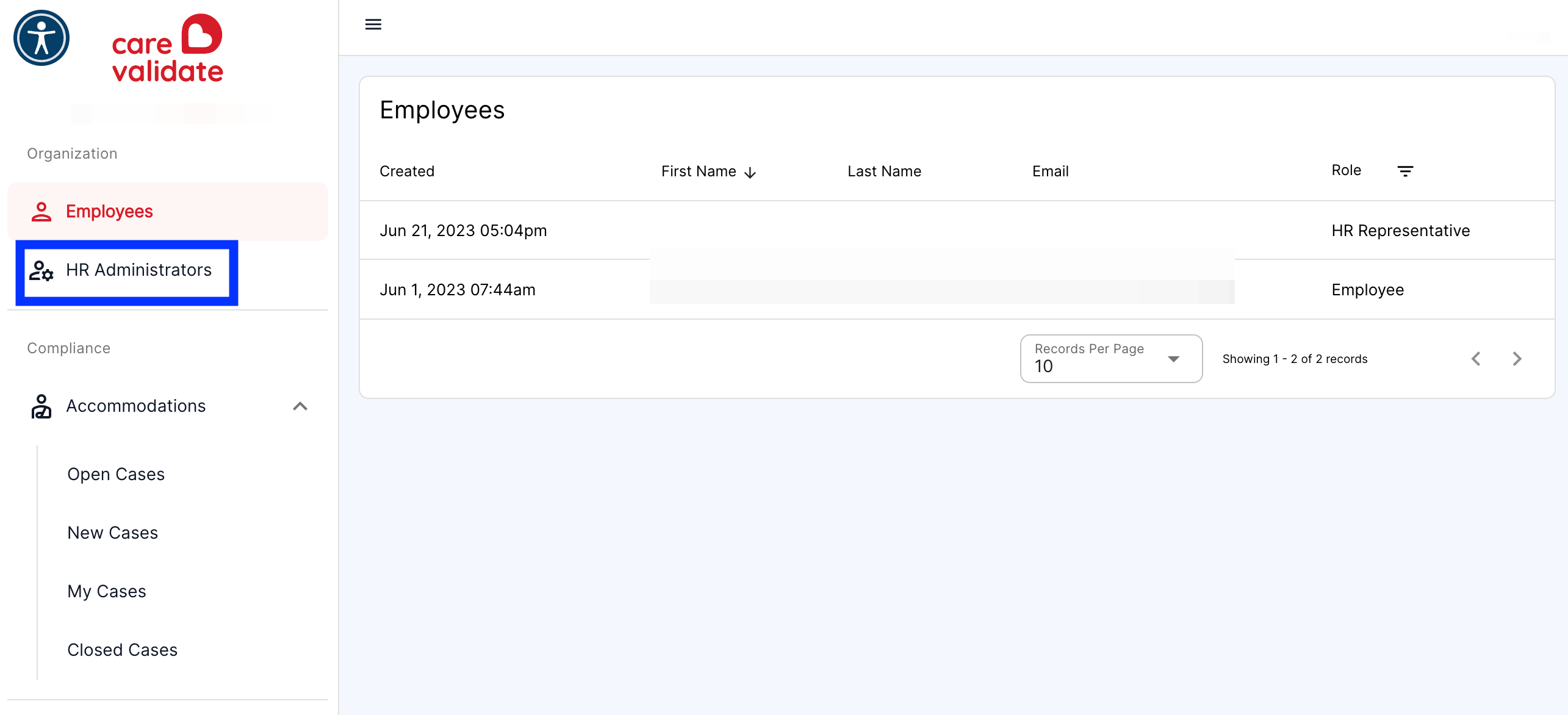Sort by the Last Name column header
1568x715 pixels.
[x=884, y=171]
